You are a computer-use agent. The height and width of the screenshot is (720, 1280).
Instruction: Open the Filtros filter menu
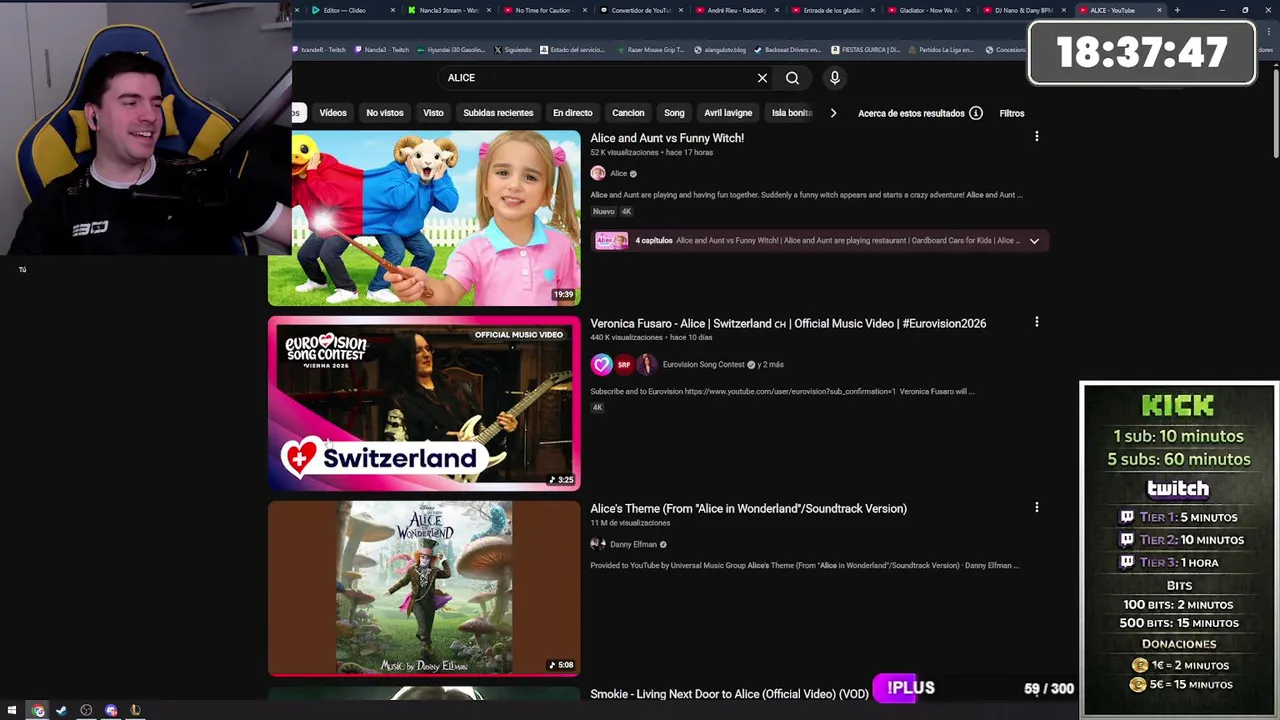point(1012,113)
